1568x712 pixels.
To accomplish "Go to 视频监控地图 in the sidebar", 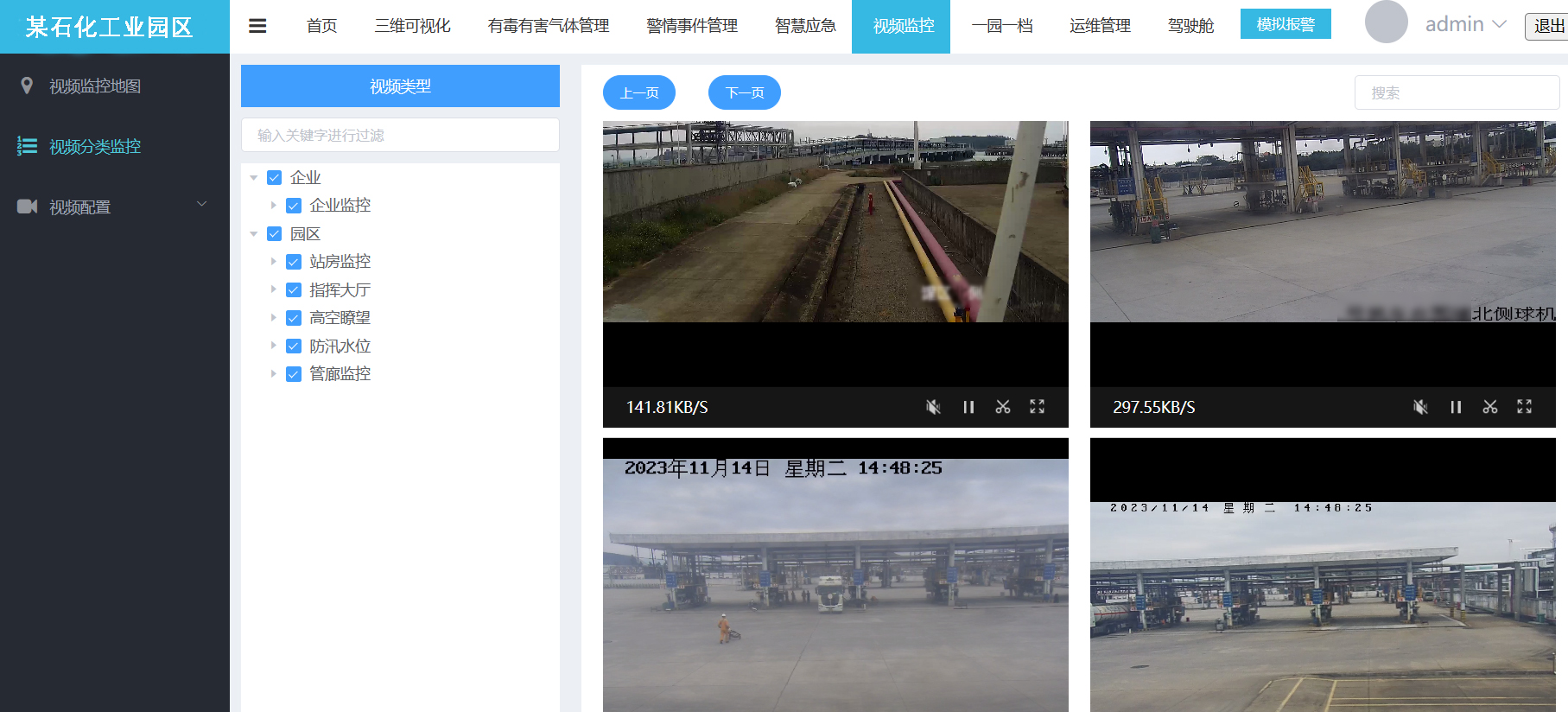I will (x=95, y=86).
